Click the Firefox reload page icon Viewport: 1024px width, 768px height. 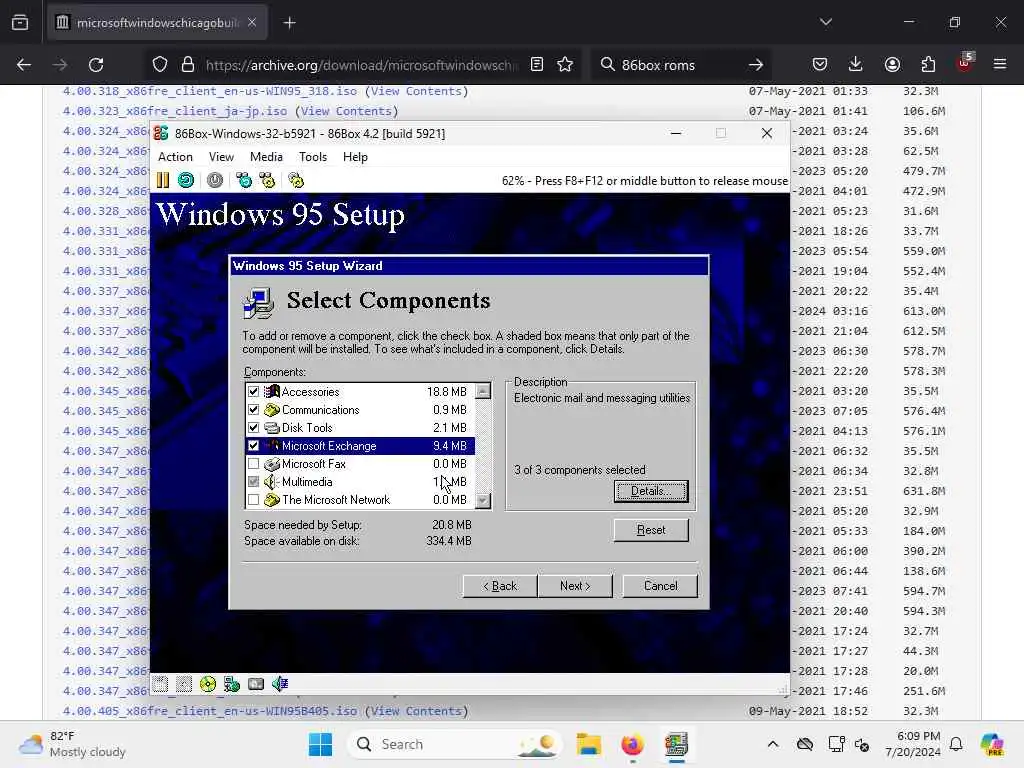point(96,65)
